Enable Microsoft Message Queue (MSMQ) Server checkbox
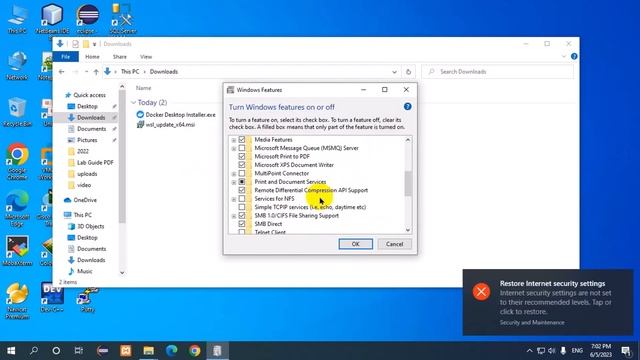Image resolution: width=640 pixels, height=360 pixels. [x=242, y=148]
